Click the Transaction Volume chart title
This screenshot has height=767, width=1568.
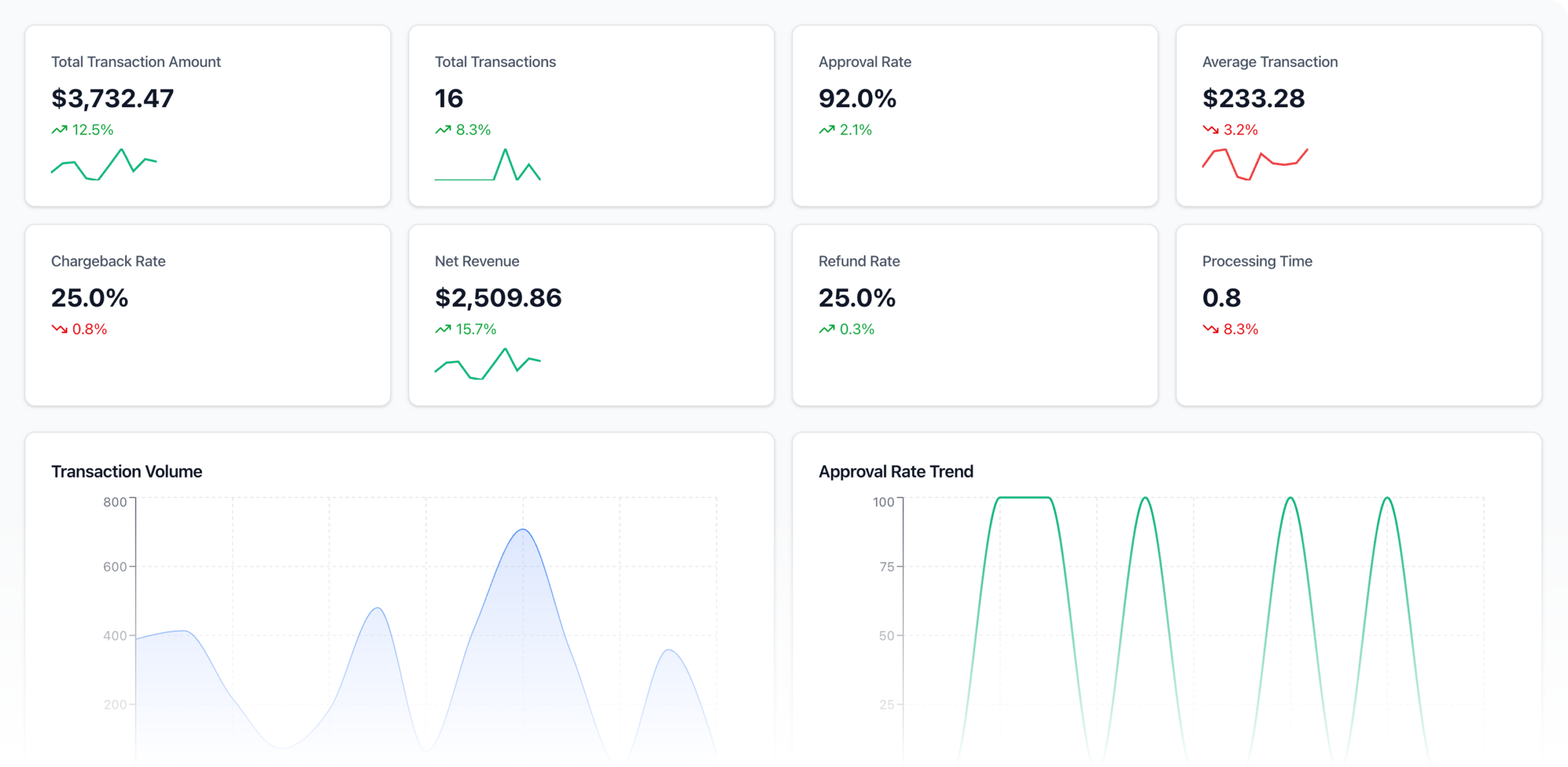tap(127, 471)
